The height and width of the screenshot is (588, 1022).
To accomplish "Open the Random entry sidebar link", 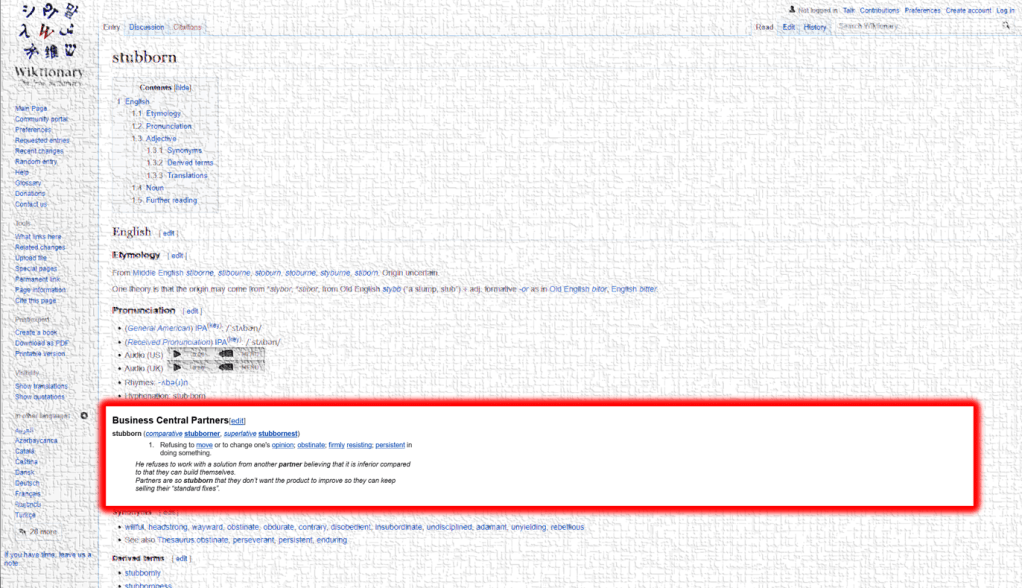I will point(36,162).
